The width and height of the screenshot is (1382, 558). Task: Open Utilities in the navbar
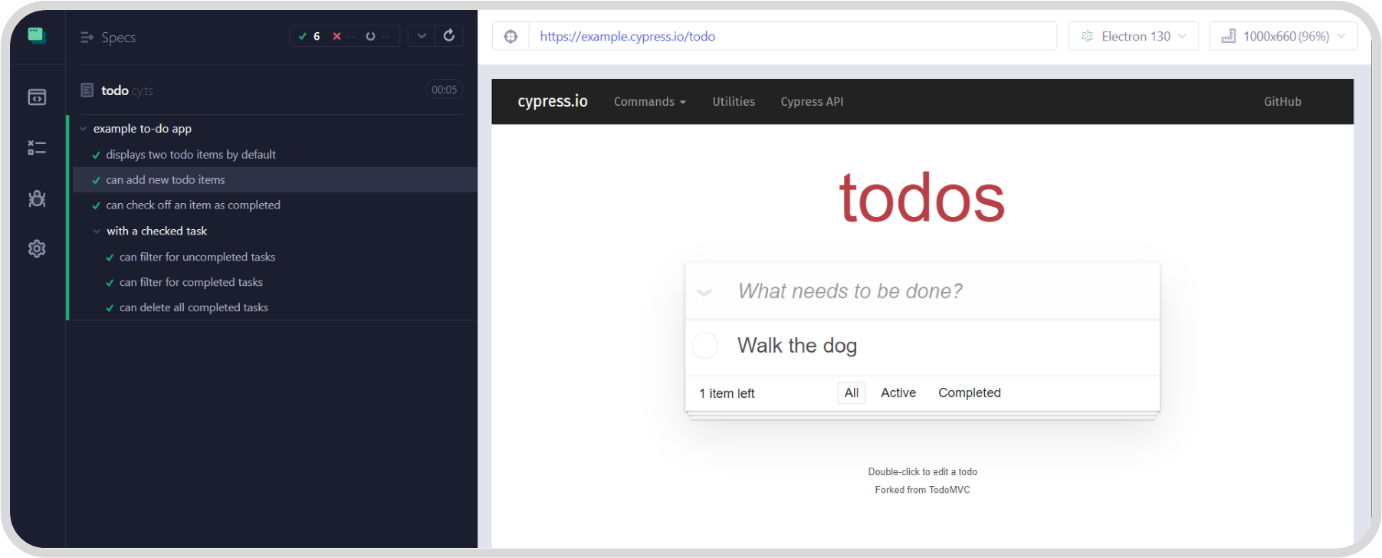(733, 101)
